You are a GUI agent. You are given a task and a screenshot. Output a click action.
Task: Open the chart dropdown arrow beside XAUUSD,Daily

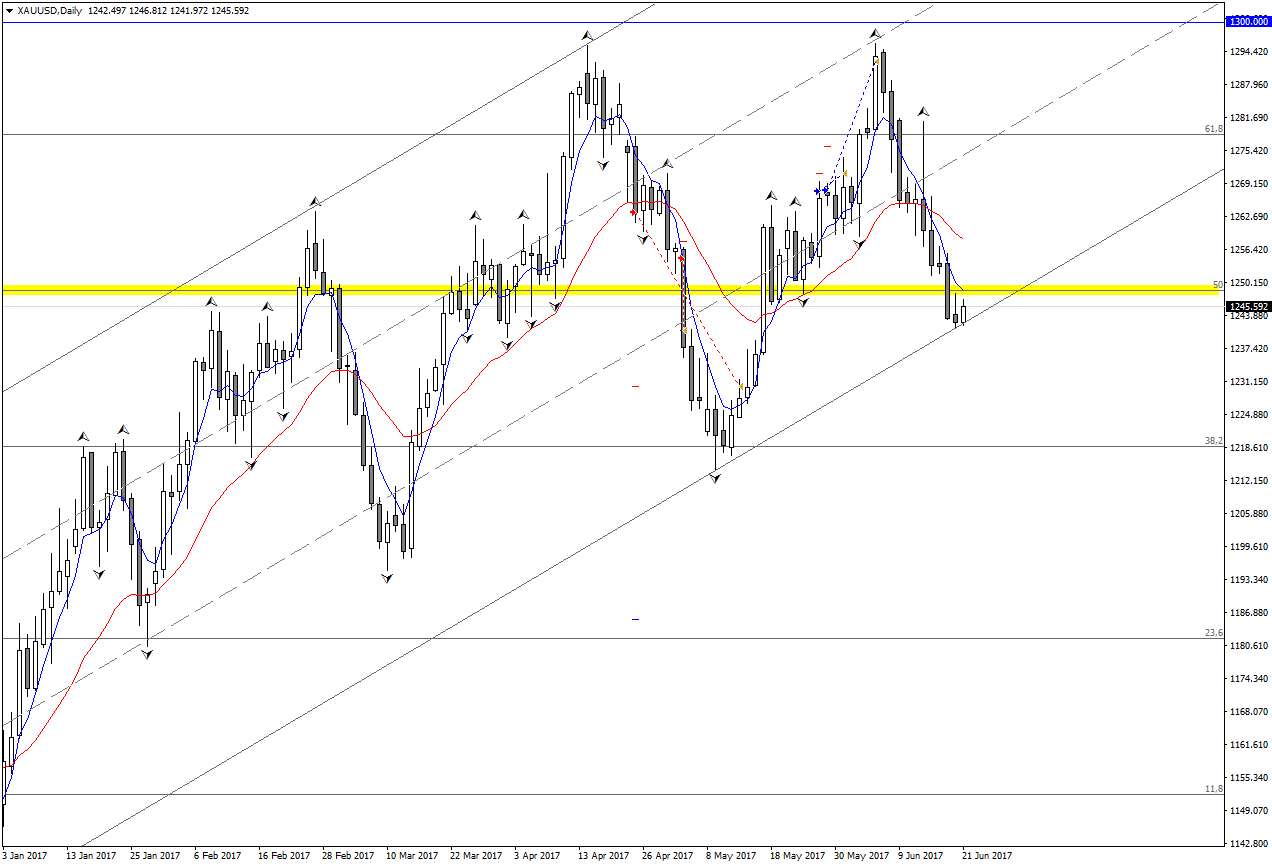pos(9,11)
